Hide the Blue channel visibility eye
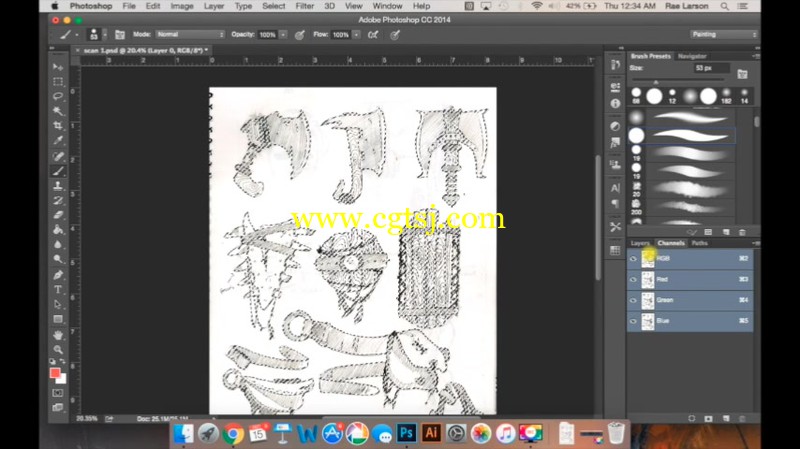800x449 pixels. click(x=633, y=321)
